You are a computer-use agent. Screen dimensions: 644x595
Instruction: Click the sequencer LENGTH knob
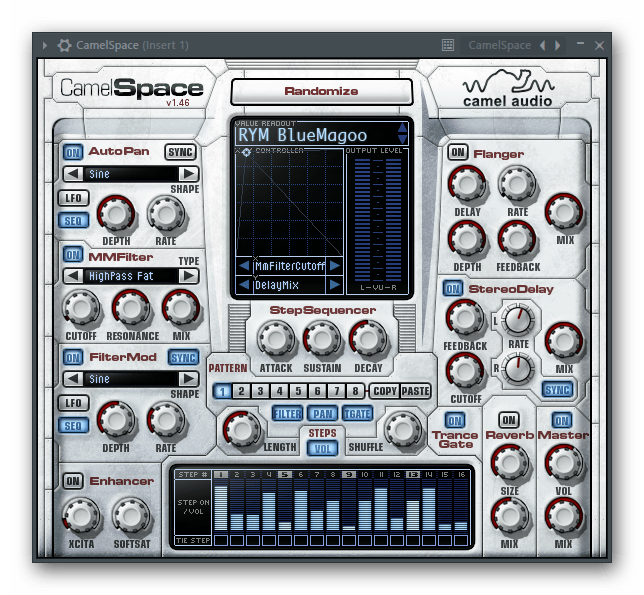242,430
